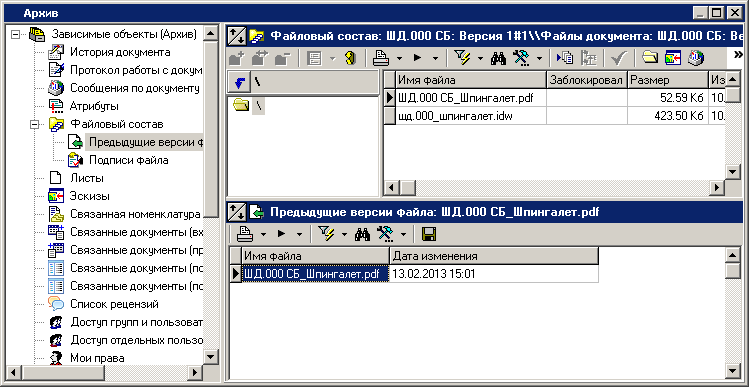Click the tools hammer icon in lower toolbar
The height and width of the screenshot is (387, 749).
coord(384,234)
